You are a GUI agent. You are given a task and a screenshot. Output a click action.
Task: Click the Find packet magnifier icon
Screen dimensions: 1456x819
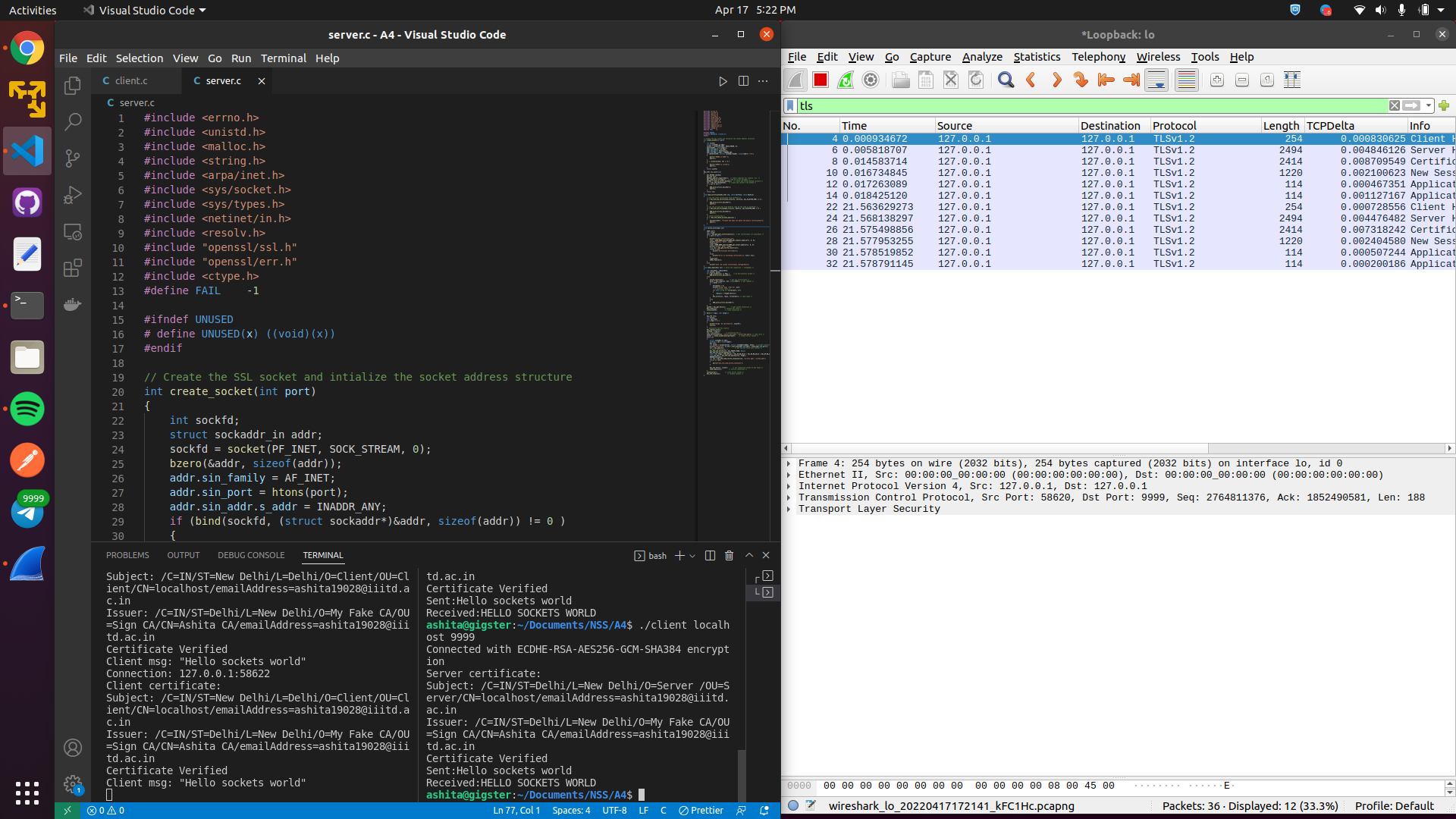[1006, 80]
